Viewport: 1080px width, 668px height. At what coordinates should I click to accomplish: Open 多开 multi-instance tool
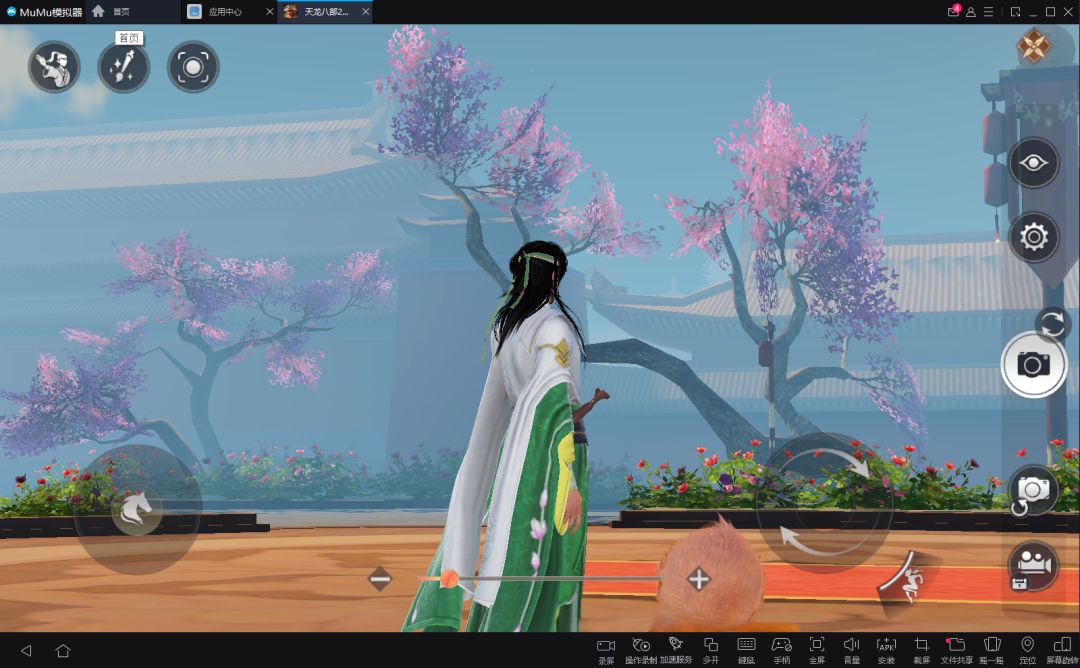(x=711, y=650)
